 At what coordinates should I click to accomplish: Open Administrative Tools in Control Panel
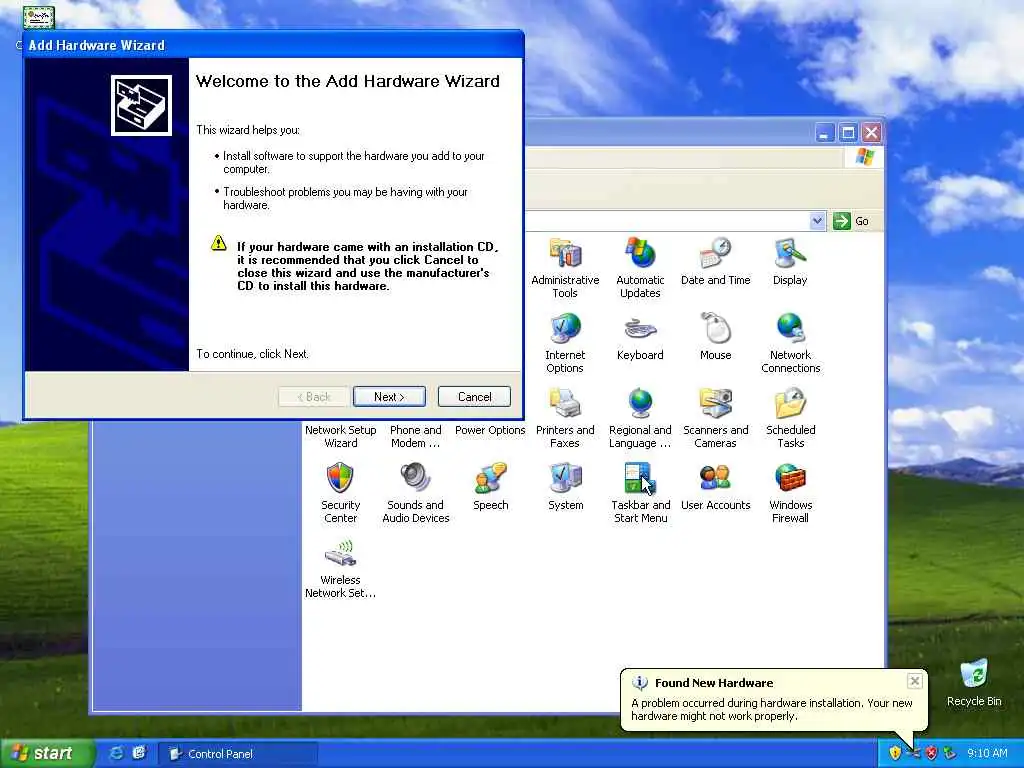pyautogui.click(x=565, y=253)
